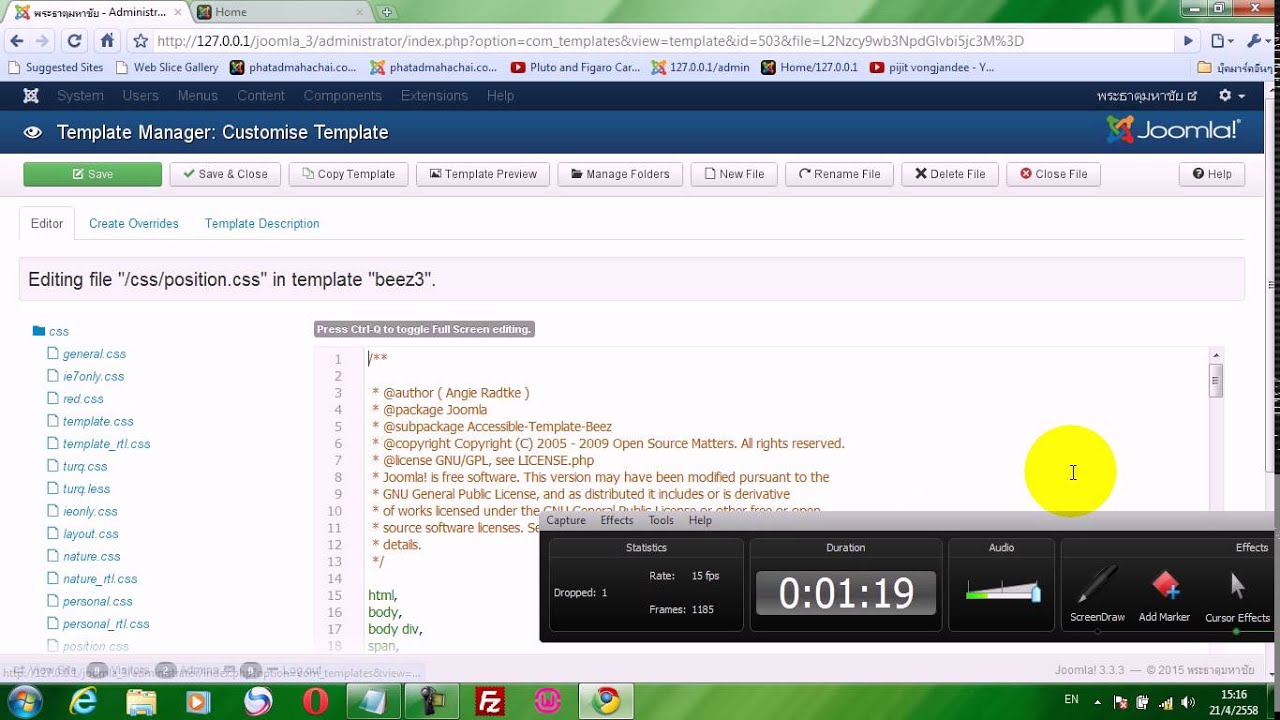The width and height of the screenshot is (1280, 720).
Task: Click the site name link in admin bar
Action: click(x=1146, y=96)
